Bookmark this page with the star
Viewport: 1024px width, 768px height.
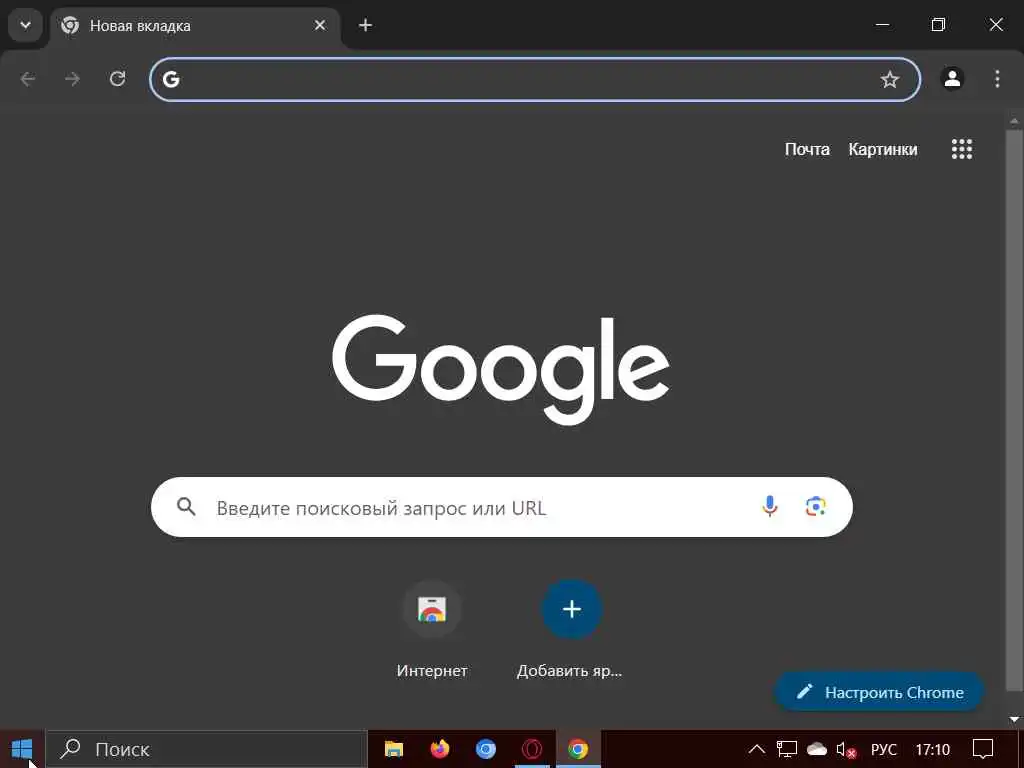tap(889, 80)
